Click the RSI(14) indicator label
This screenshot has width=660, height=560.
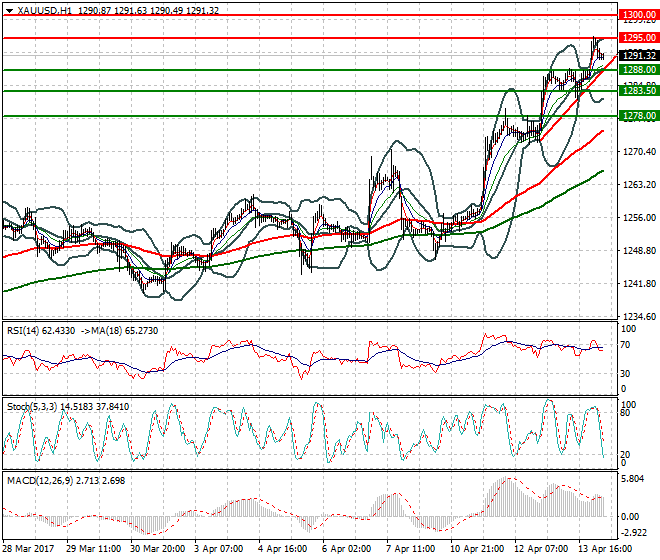pyautogui.click(x=23, y=331)
